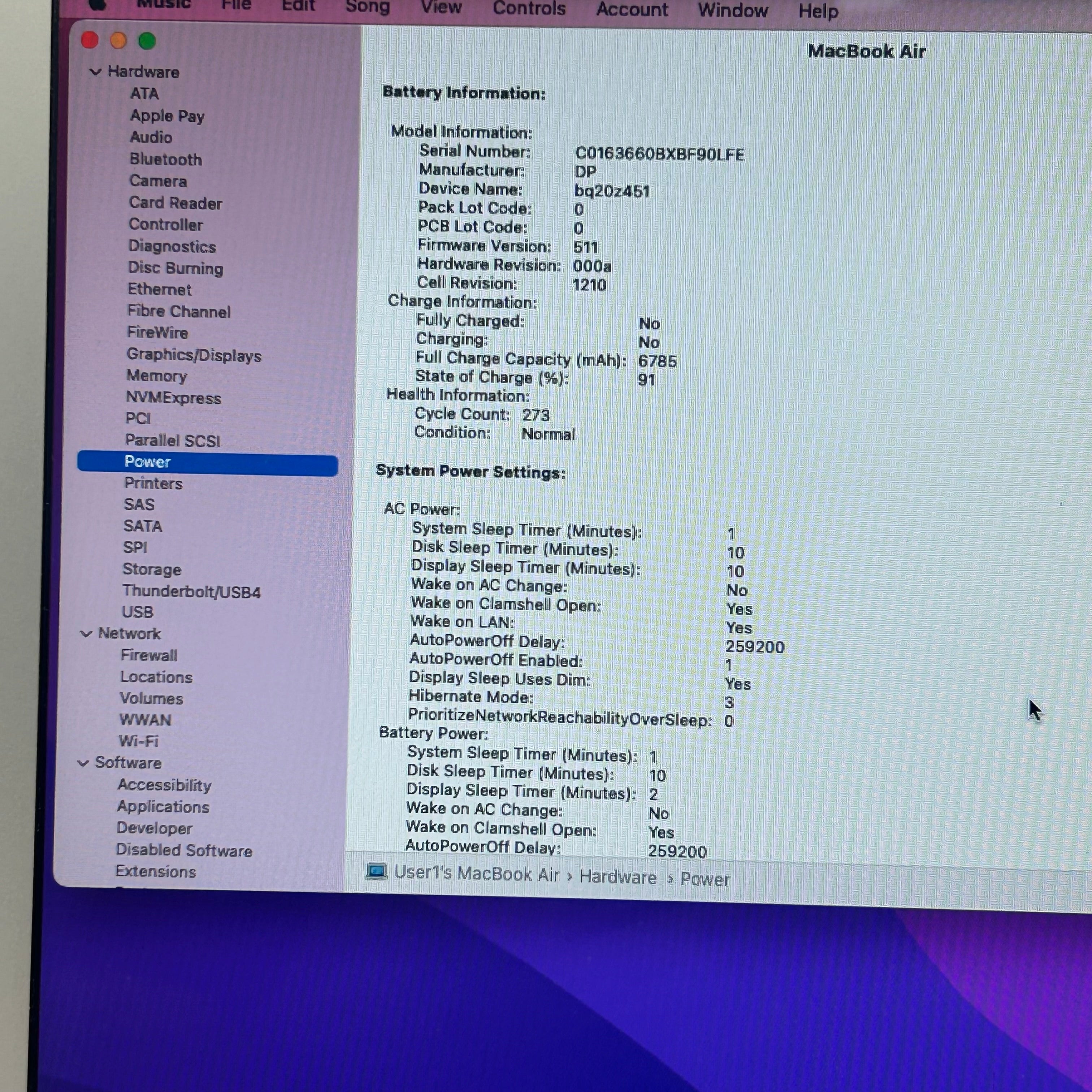
Task: Select Graphics/Displays in the sidebar
Action: 194,355
